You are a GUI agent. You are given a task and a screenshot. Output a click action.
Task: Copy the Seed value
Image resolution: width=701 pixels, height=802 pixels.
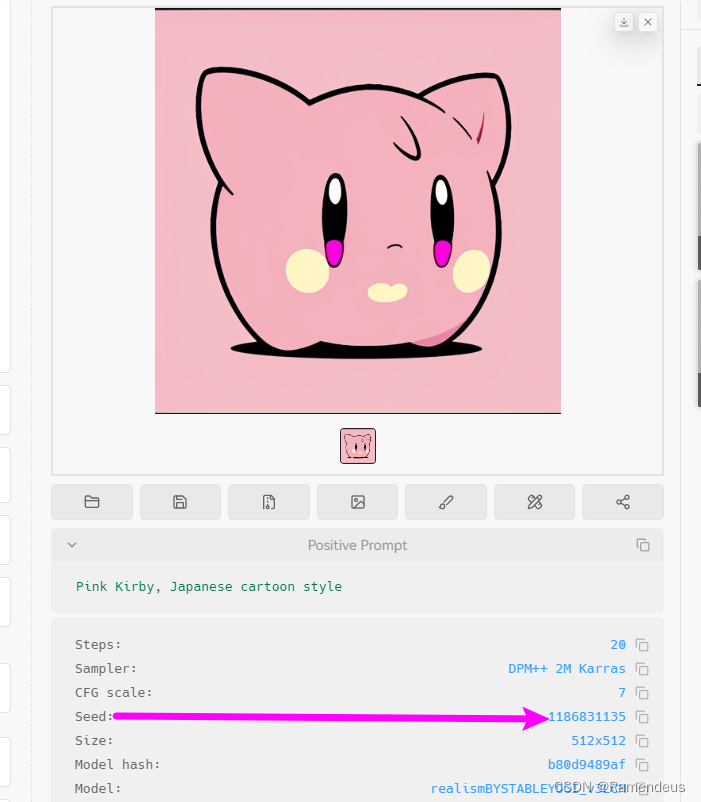pyautogui.click(x=642, y=717)
